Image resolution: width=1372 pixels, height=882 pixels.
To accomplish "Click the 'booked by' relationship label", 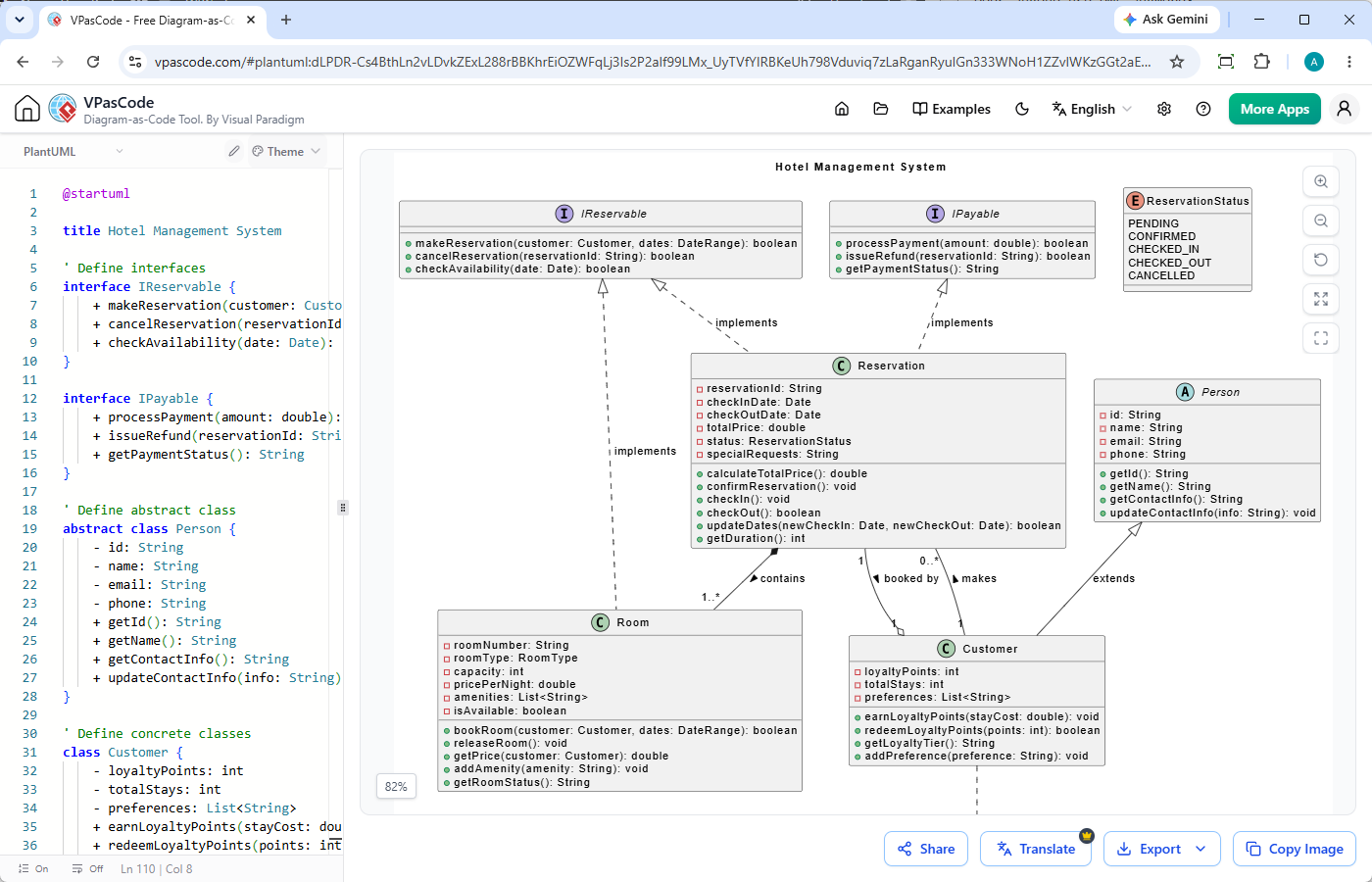I will [x=911, y=578].
